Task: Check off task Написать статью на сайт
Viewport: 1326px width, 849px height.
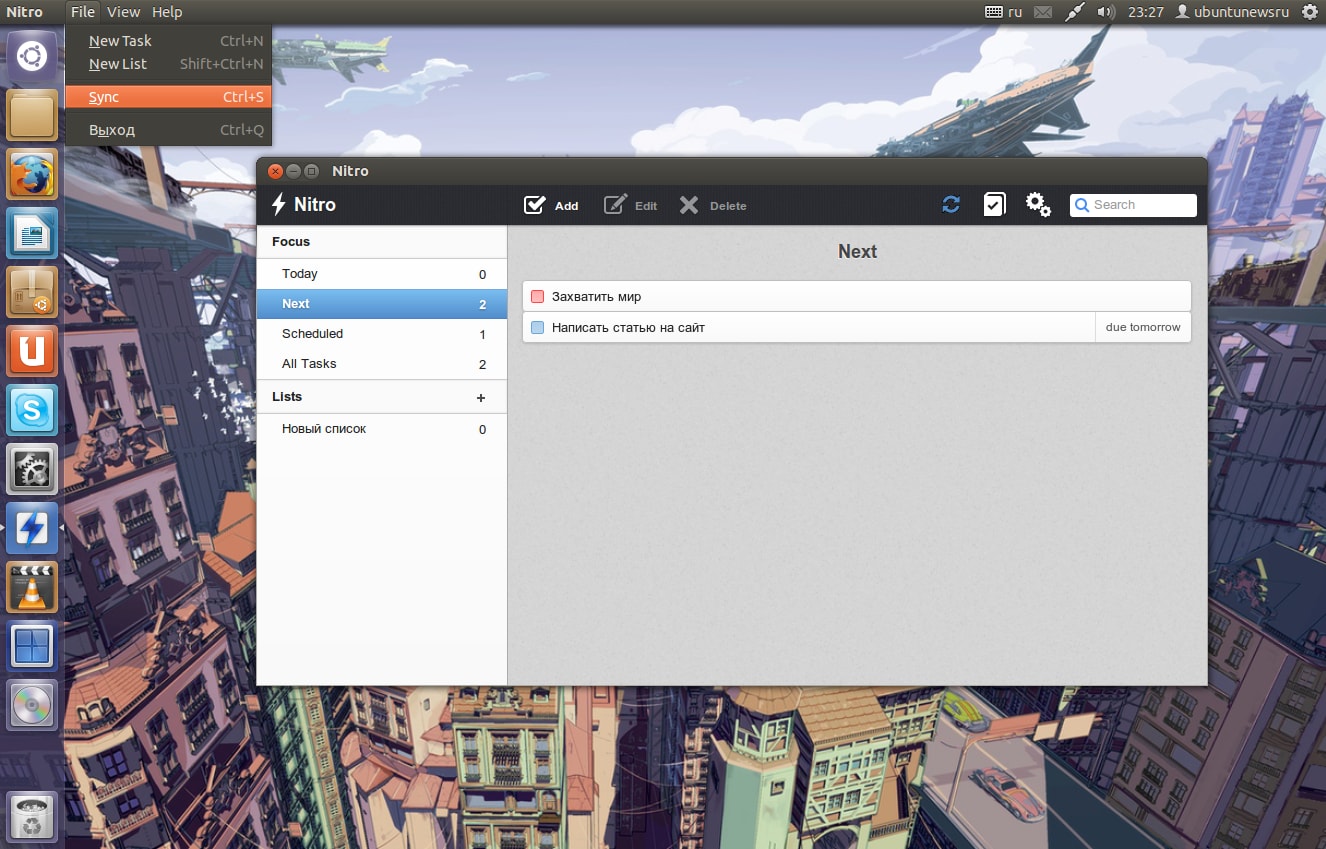Action: (x=537, y=327)
